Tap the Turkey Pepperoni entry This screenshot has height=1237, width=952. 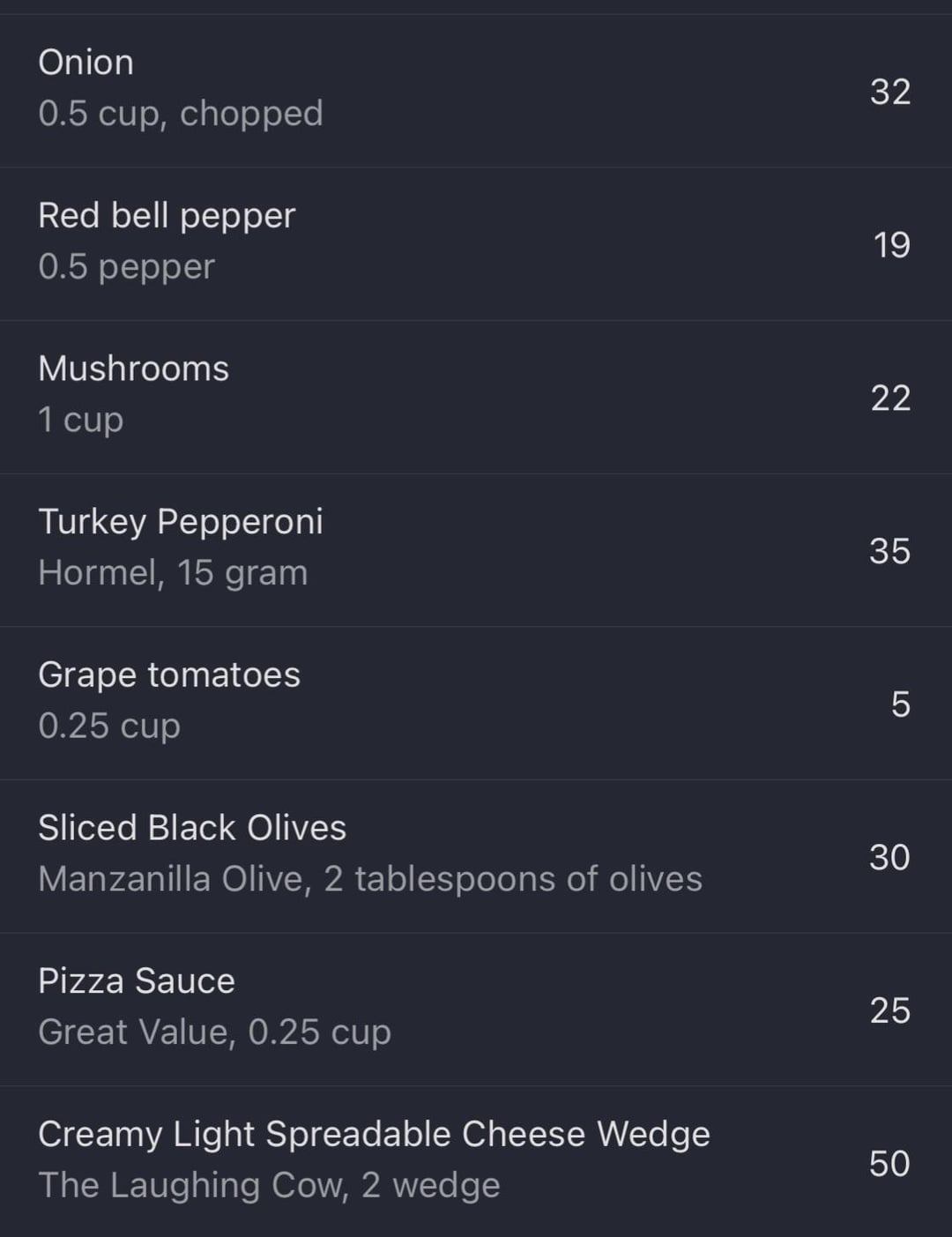(x=476, y=550)
